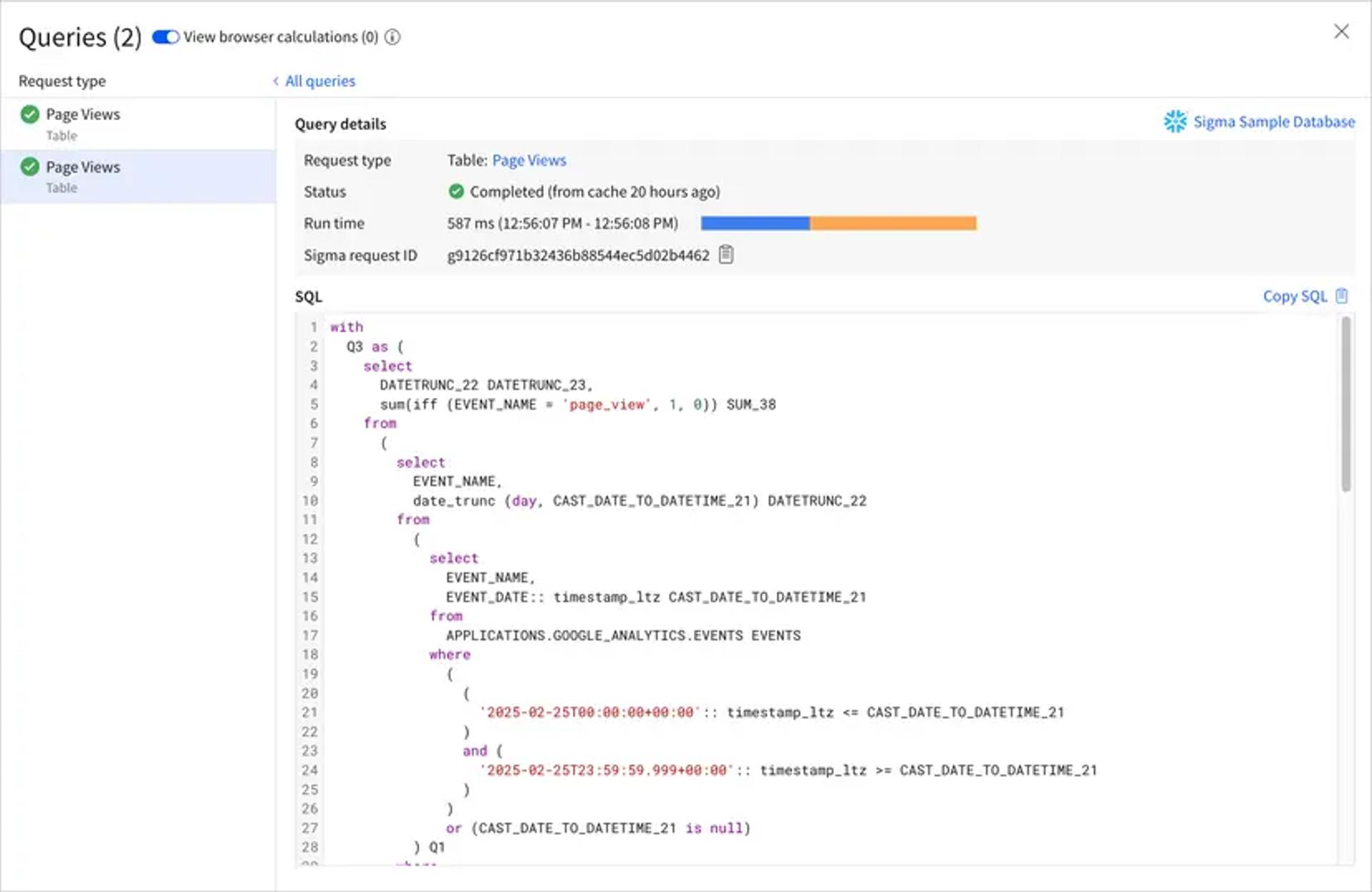Click the Snowflake connection icon
Image resolution: width=1372 pixels, height=892 pixels.
[1175, 122]
